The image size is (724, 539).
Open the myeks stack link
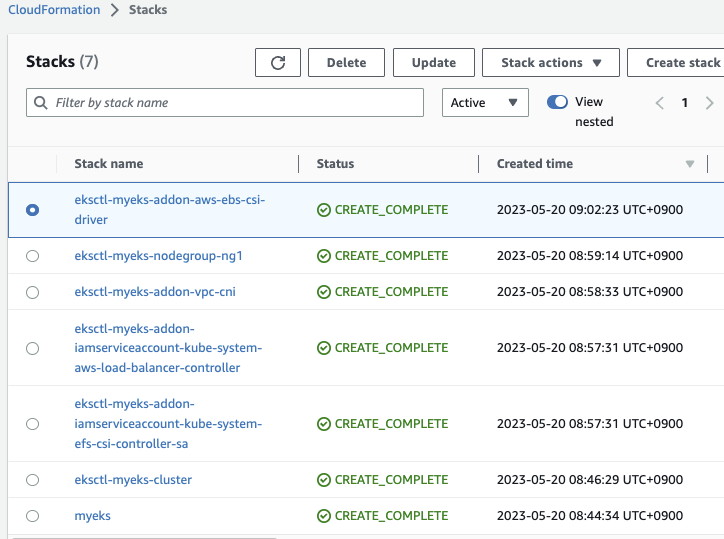[x=92, y=516]
